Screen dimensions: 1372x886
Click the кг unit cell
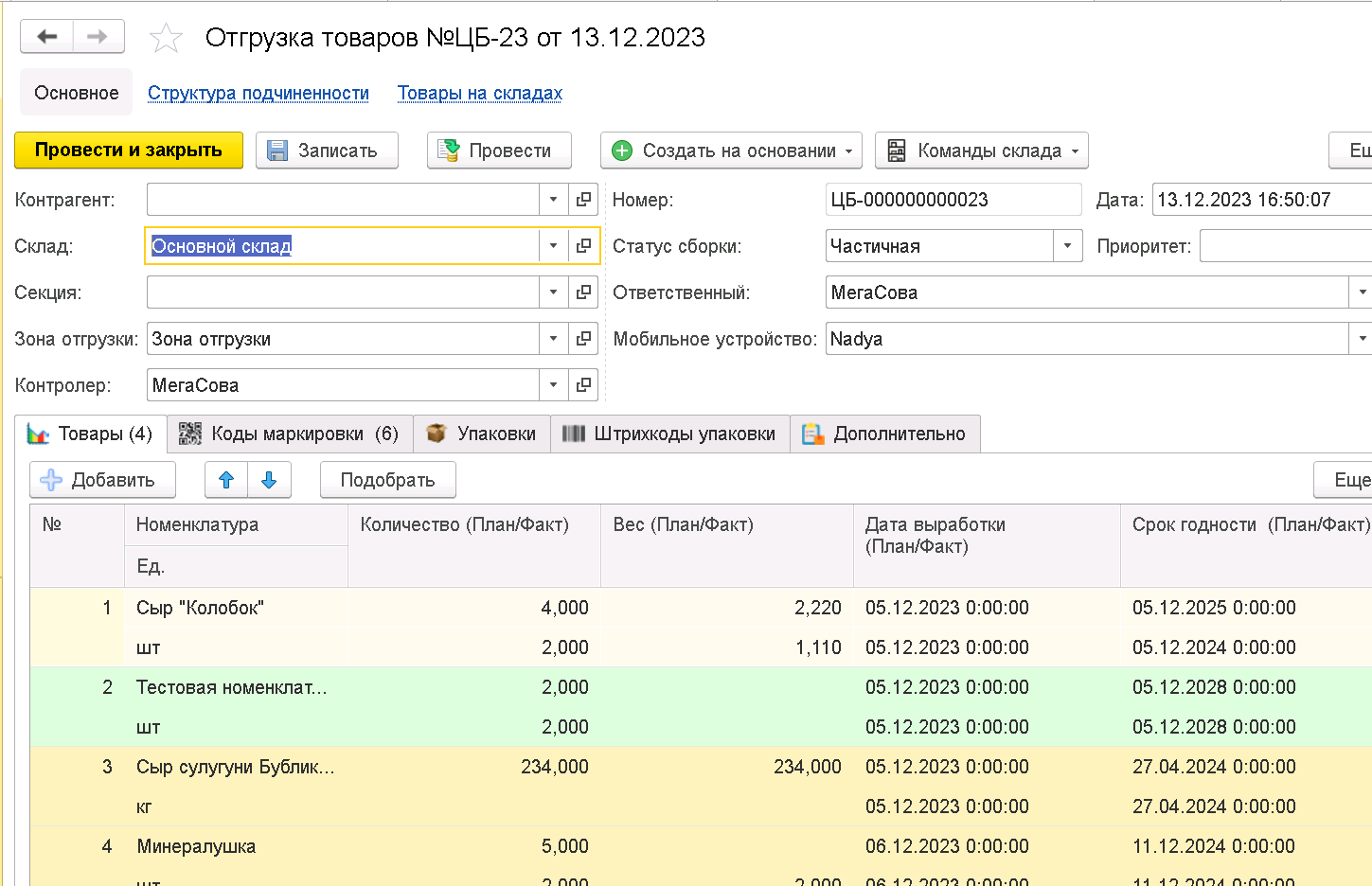[x=236, y=806]
